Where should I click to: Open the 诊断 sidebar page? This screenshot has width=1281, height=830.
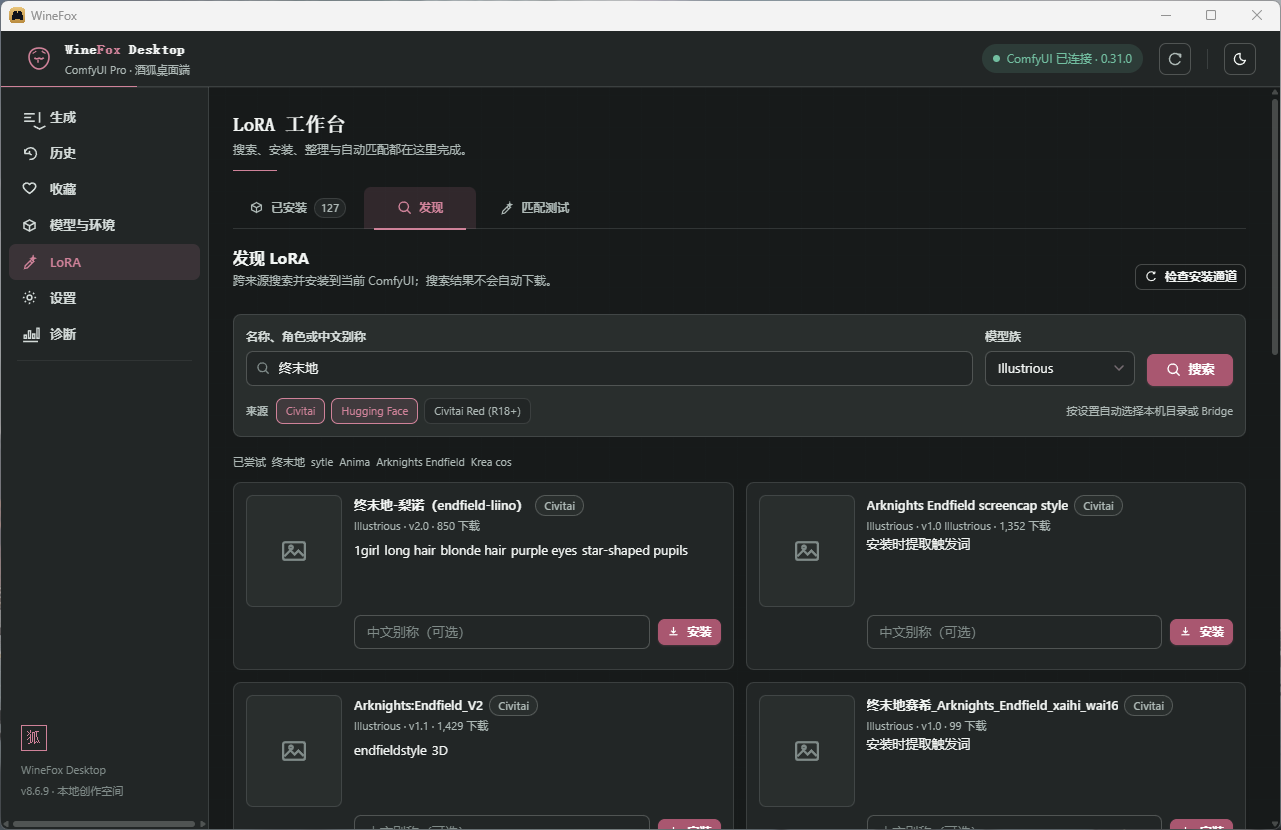pos(104,334)
